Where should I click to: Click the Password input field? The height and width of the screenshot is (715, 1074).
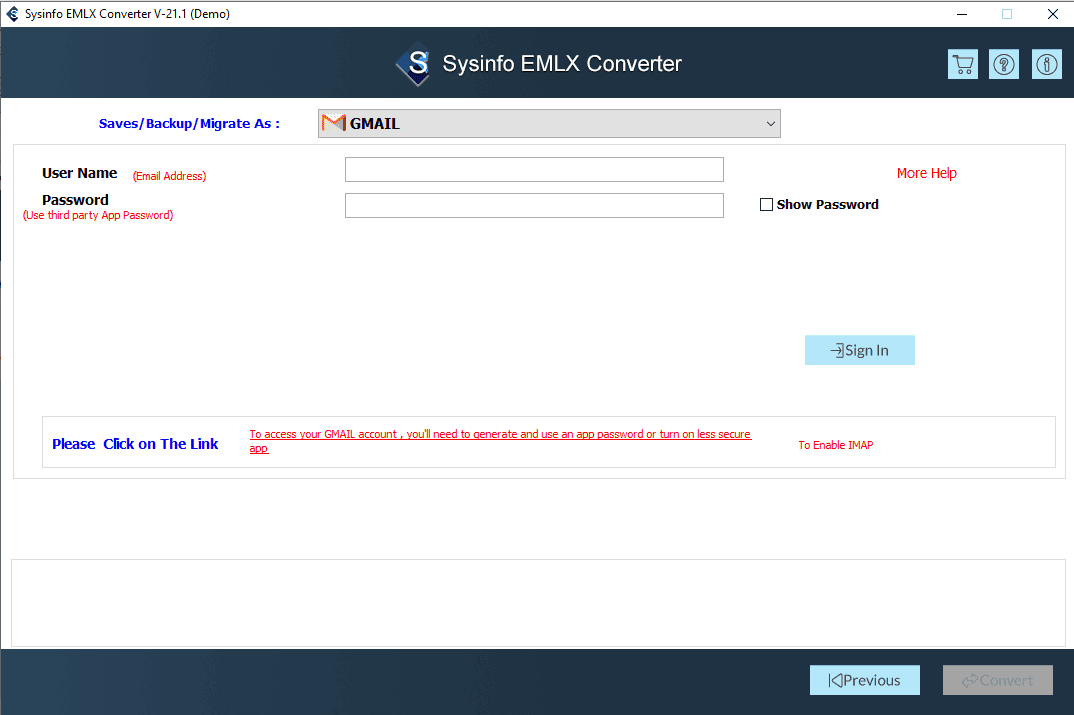pos(534,205)
